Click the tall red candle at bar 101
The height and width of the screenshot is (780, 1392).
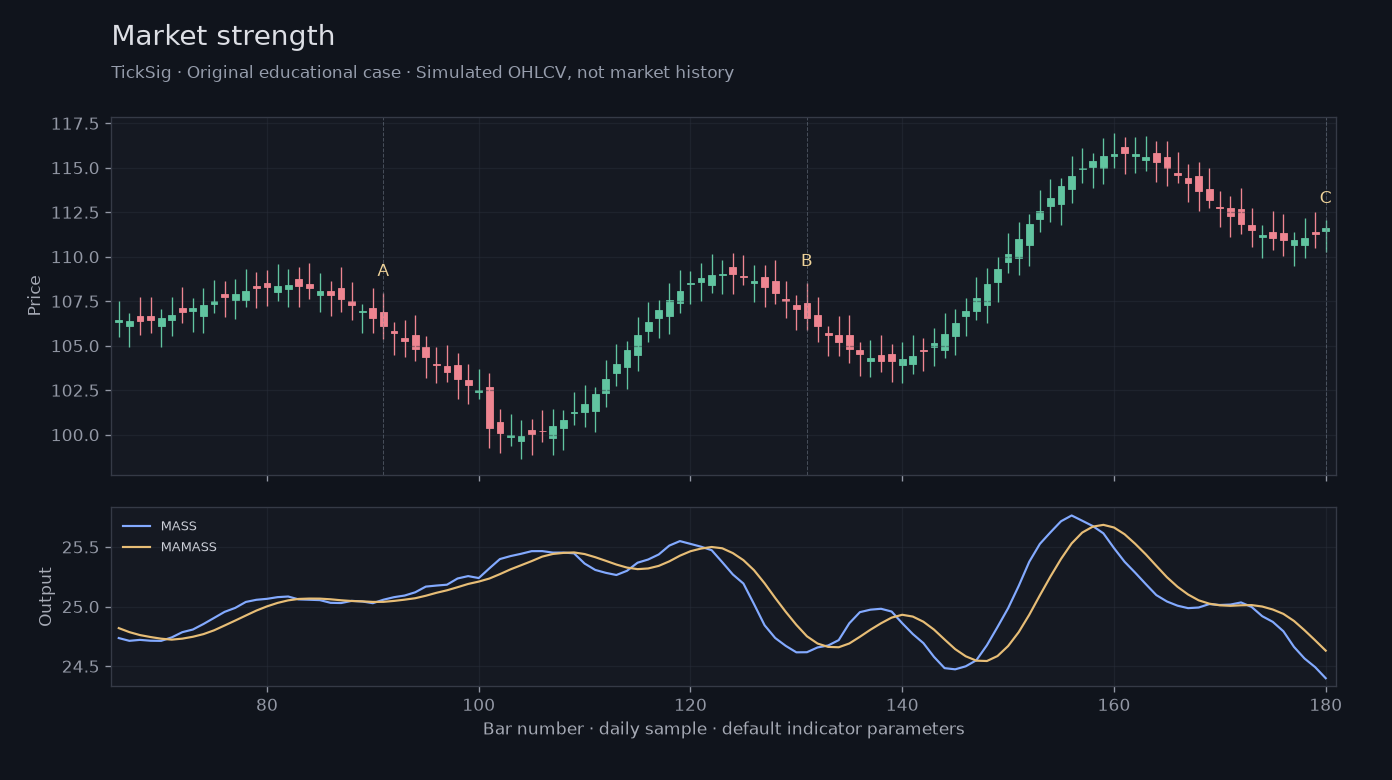[490, 408]
